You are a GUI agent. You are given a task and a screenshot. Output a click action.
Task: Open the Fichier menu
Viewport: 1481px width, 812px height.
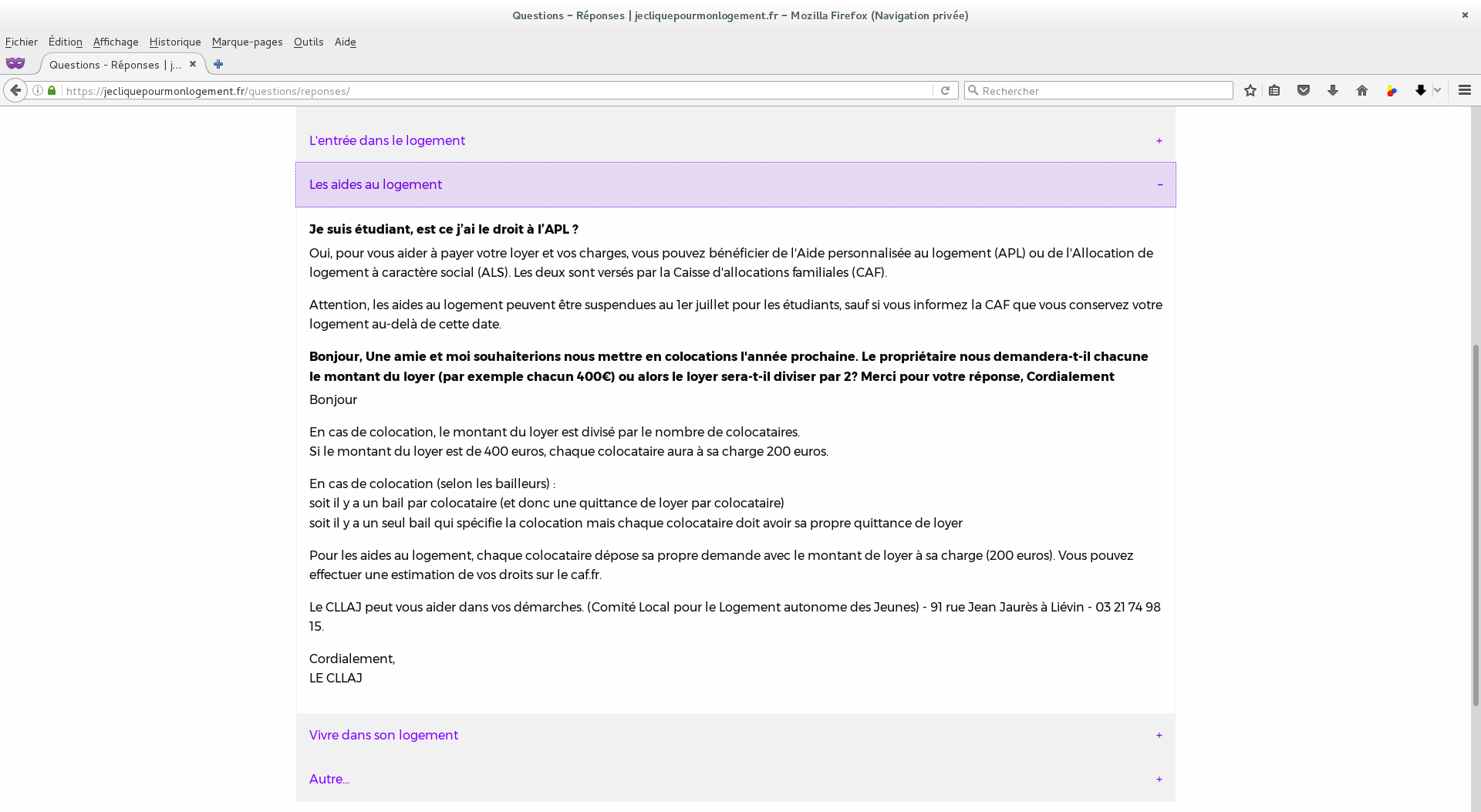22,42
